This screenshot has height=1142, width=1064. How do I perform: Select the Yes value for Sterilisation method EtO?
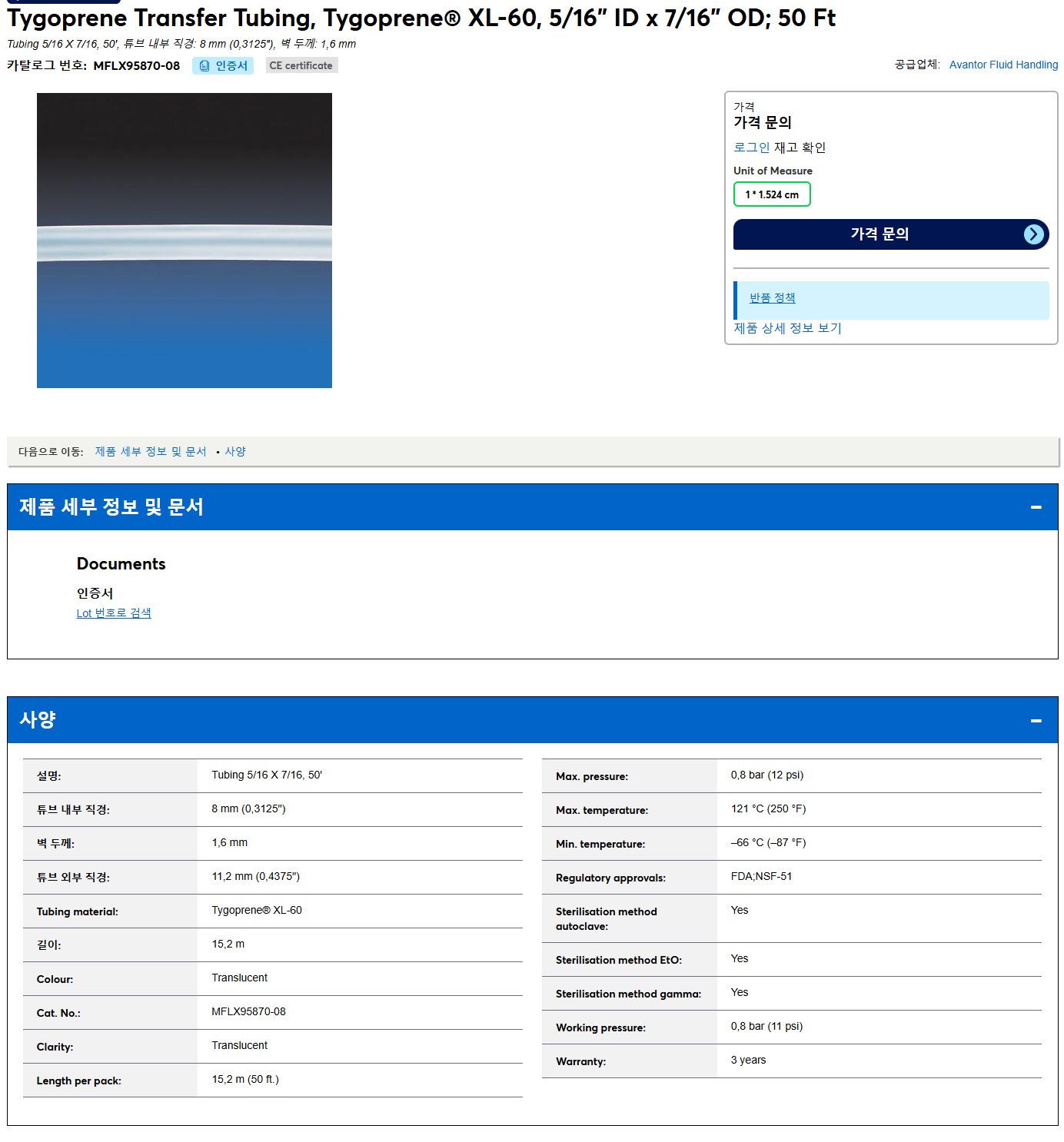point(740,959)
